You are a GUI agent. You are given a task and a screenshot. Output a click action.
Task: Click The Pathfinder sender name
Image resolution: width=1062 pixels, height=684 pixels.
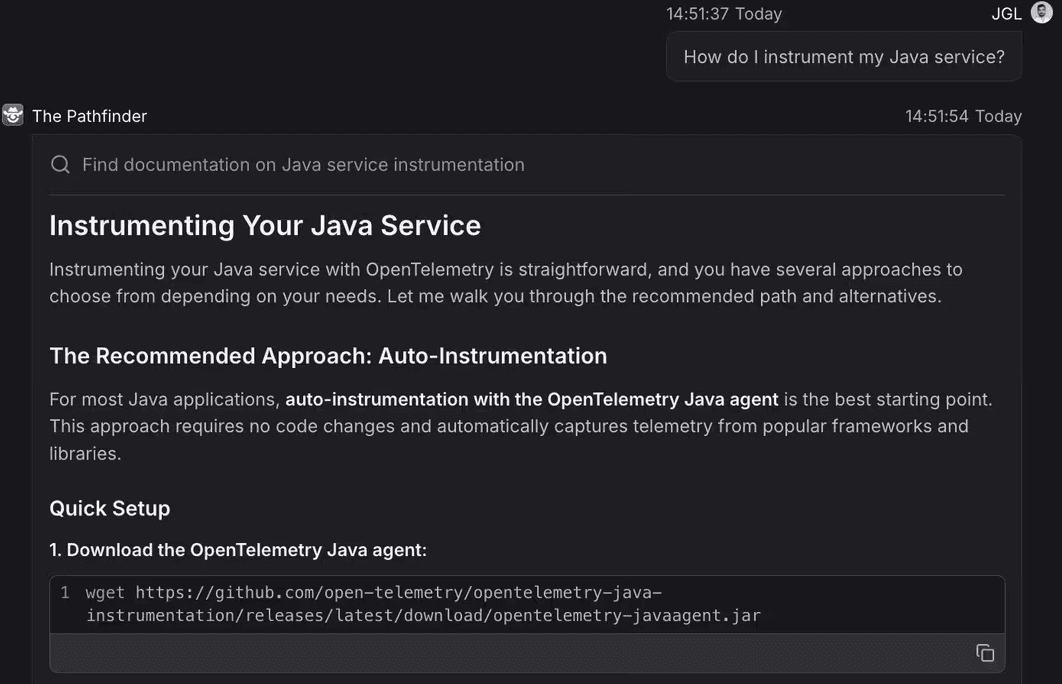click(89, 116)
